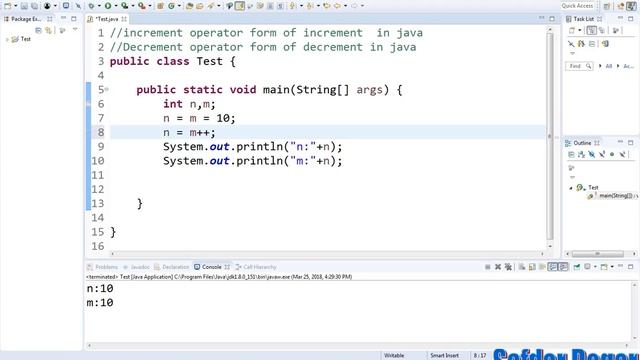
Task: Open the Call Hierarchy tab
Action: pyautogui.click(x=256, y=267)
